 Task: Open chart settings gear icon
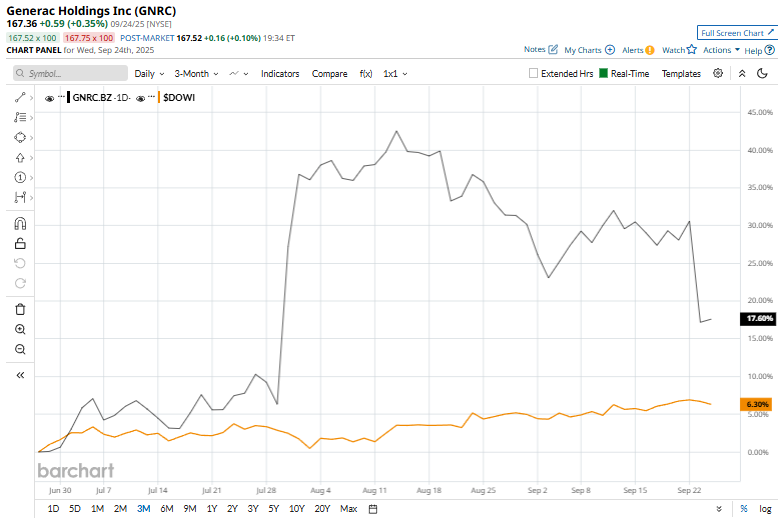tap(718, 73)
